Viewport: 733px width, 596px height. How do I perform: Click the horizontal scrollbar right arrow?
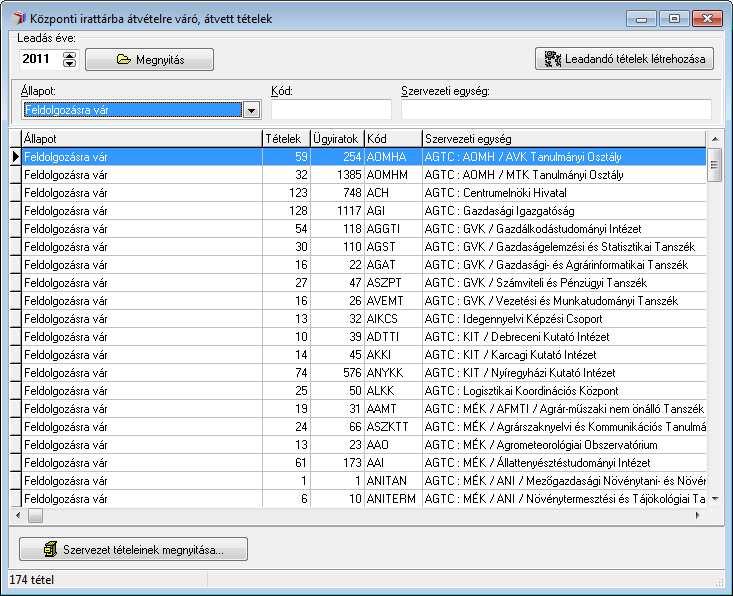(x=697, y=515)
